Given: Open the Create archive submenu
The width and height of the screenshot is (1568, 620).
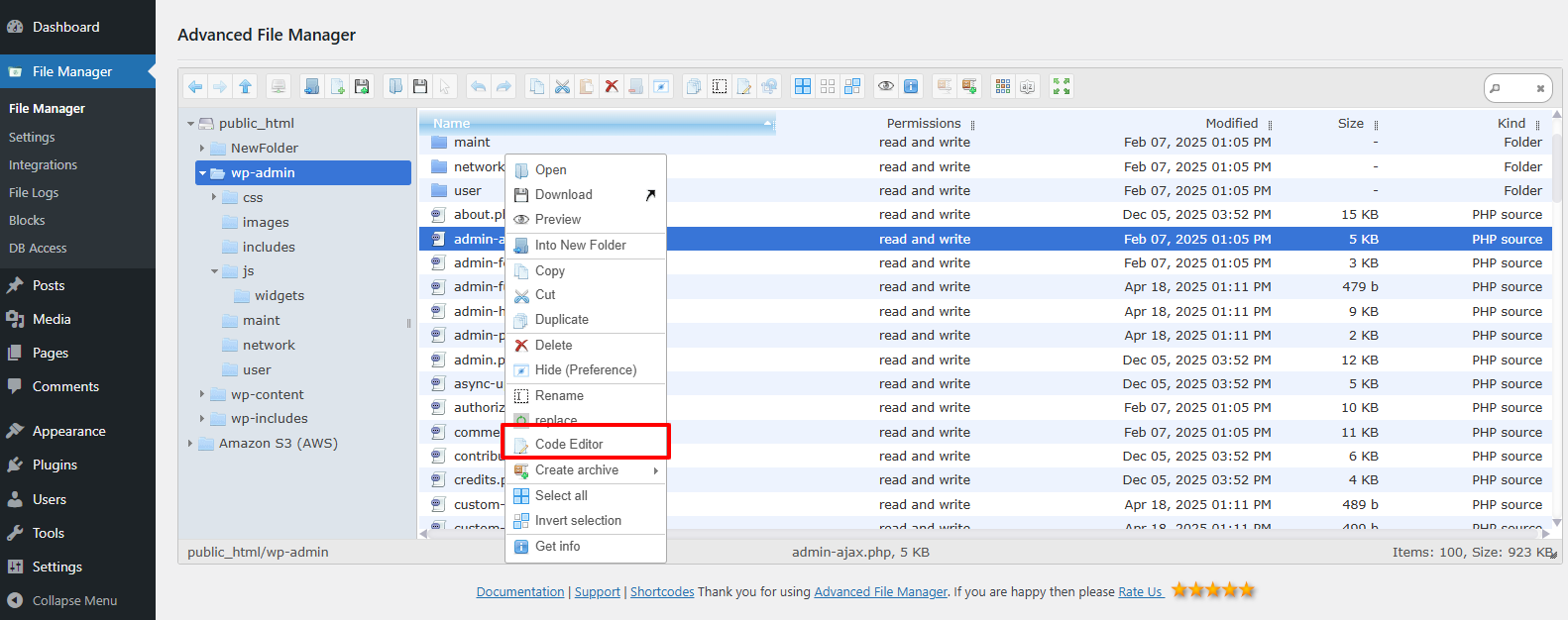Looking at the screenshot, I should coord(586,470).
